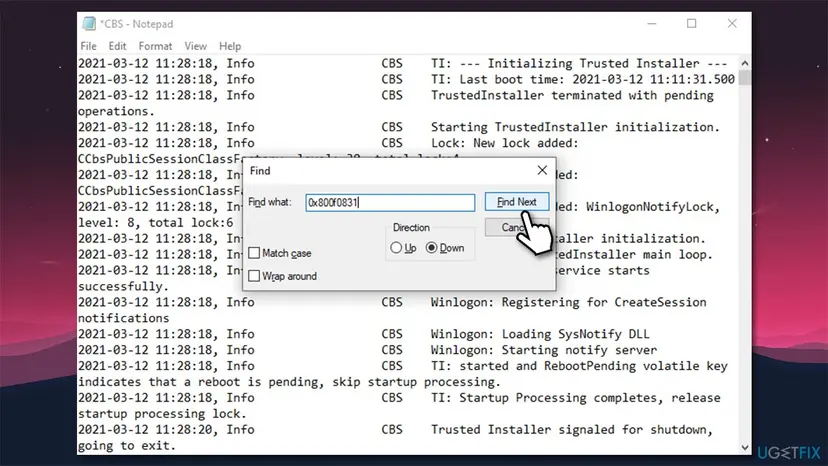Minimize the Notepad window

pos(652,24)
